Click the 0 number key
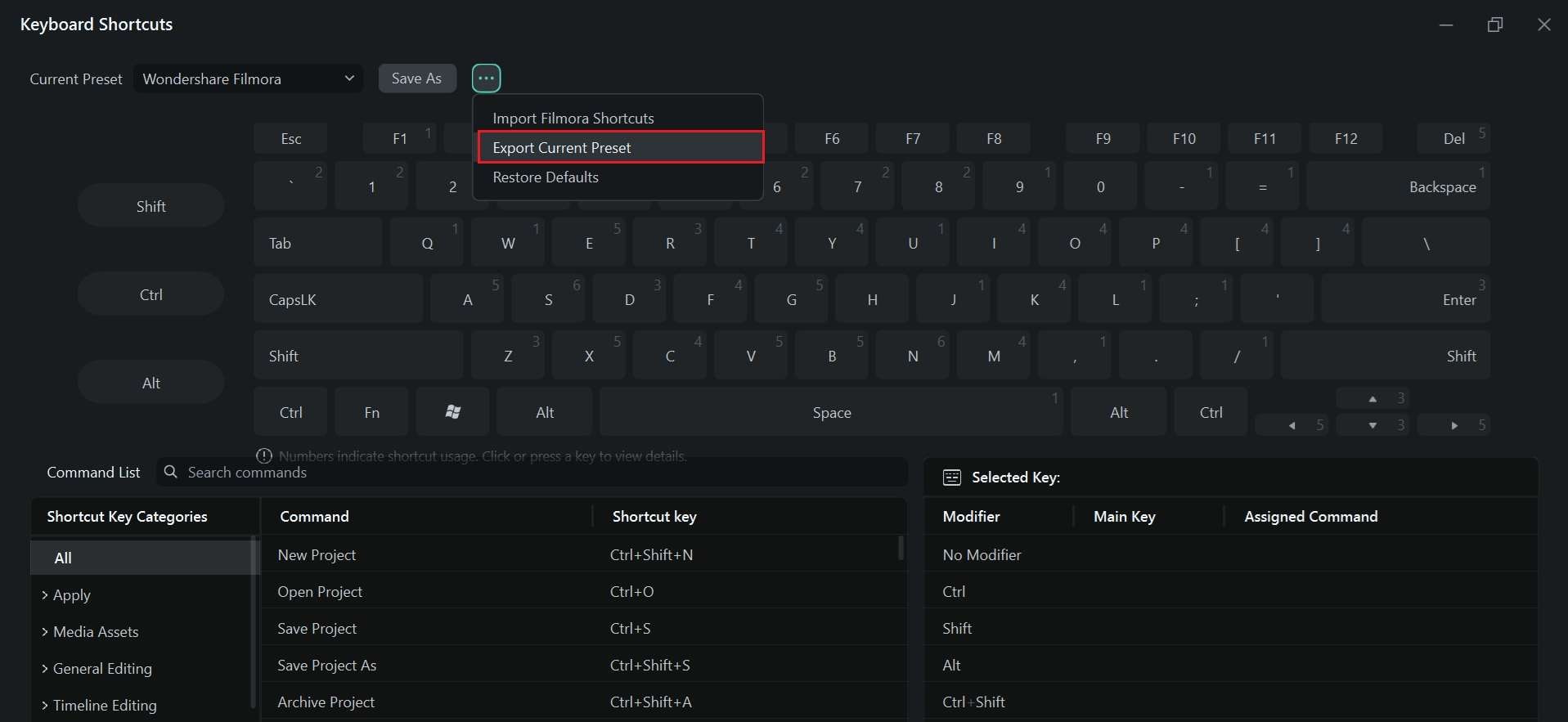Image resolution: width=1568 pixels, height=722 pixels. coord(1100,186)
